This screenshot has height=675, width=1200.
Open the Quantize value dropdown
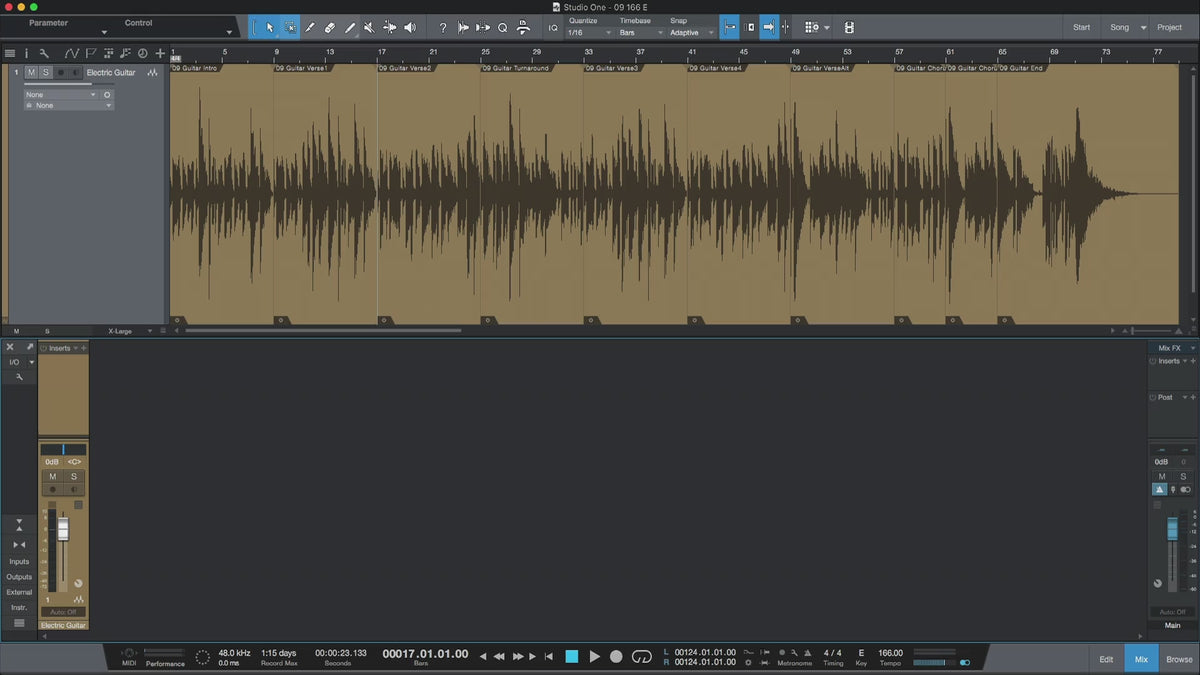pos(588,33)
